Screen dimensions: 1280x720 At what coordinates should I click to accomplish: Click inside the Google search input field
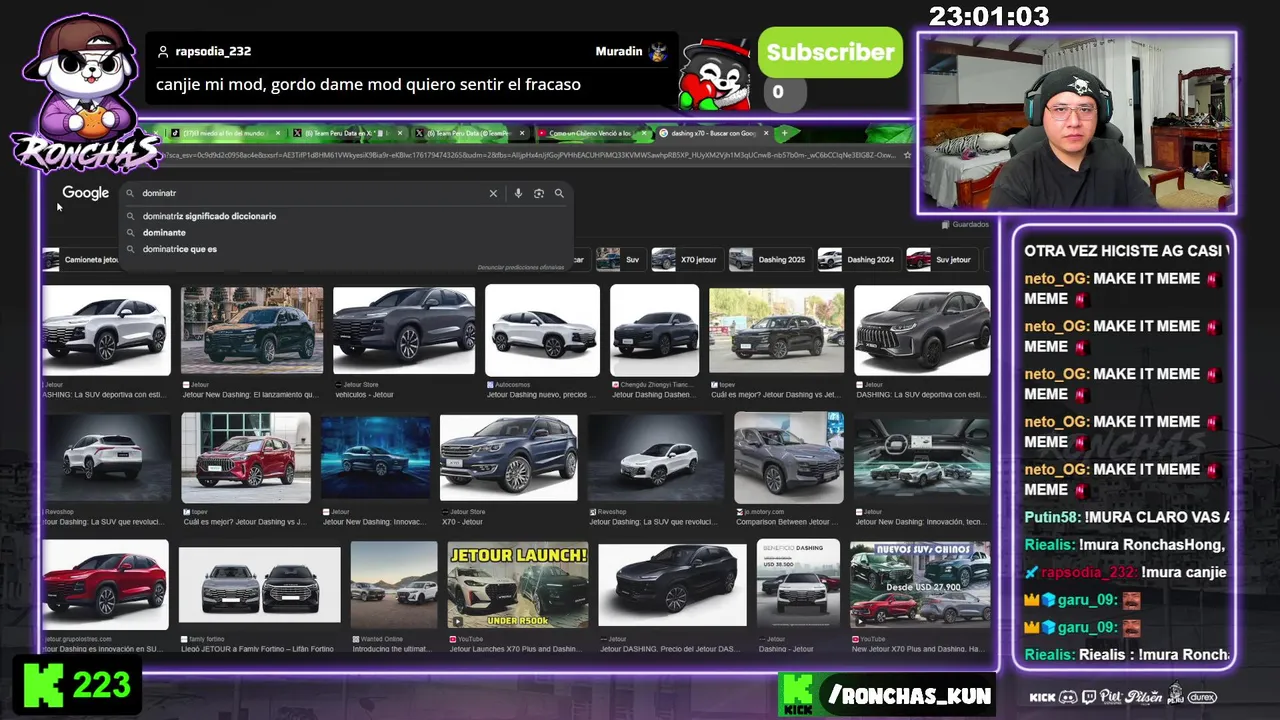[x=310, y=193]
